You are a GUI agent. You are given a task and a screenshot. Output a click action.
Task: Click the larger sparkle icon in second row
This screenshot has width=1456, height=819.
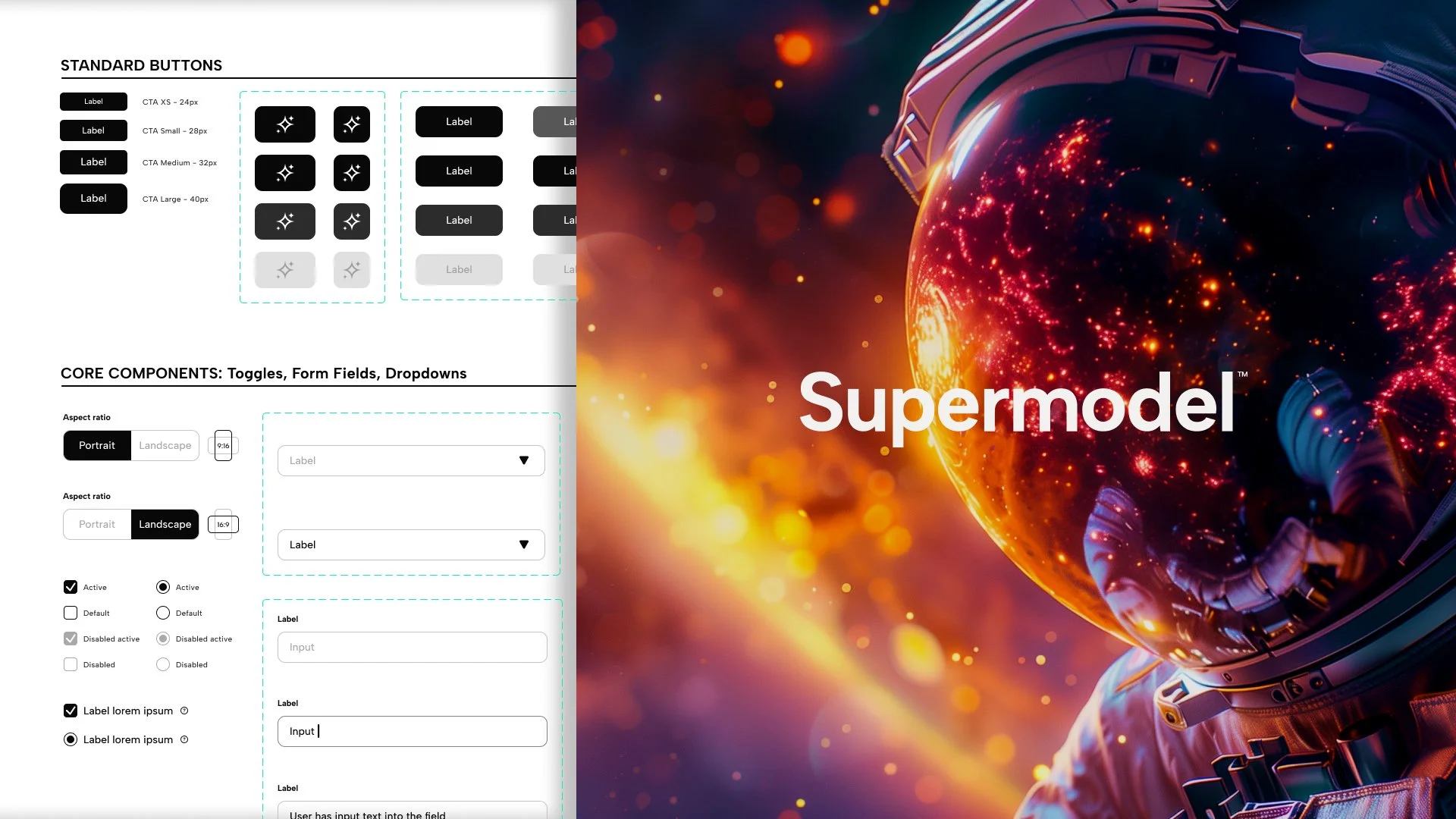284,172
